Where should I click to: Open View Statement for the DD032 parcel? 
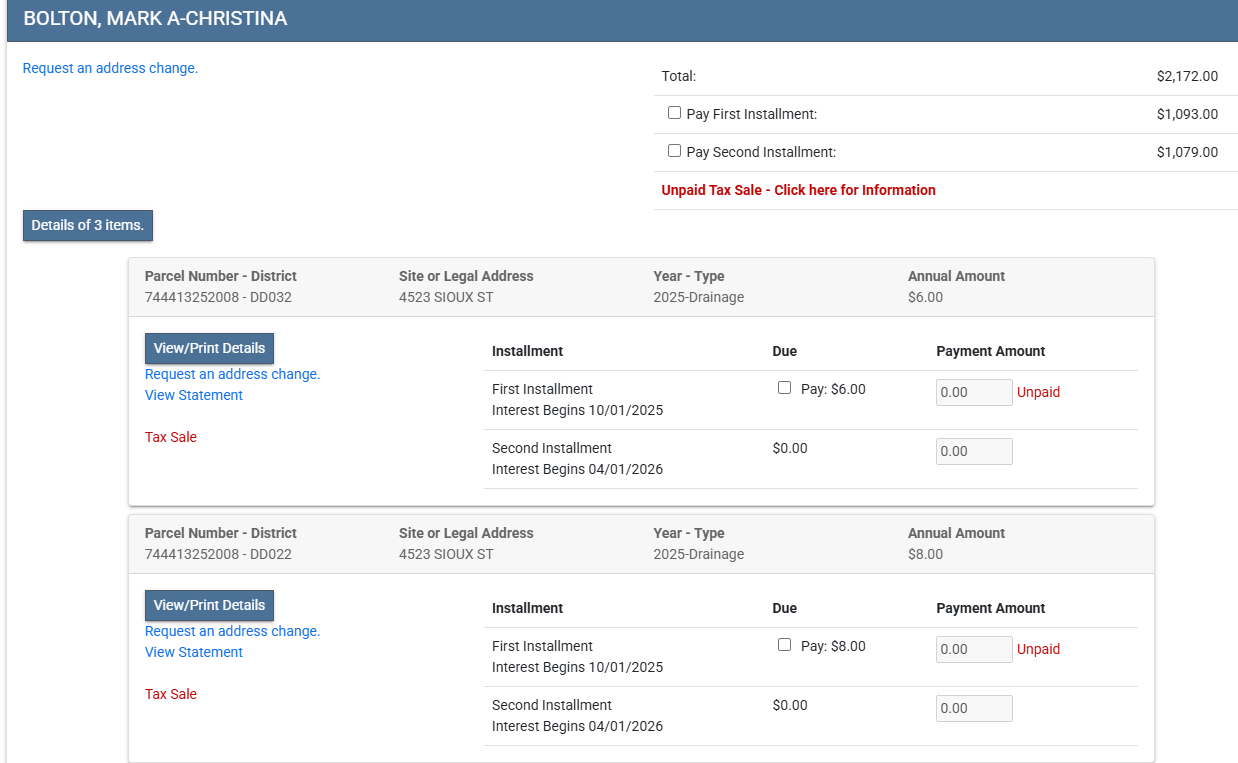(194, 395)
